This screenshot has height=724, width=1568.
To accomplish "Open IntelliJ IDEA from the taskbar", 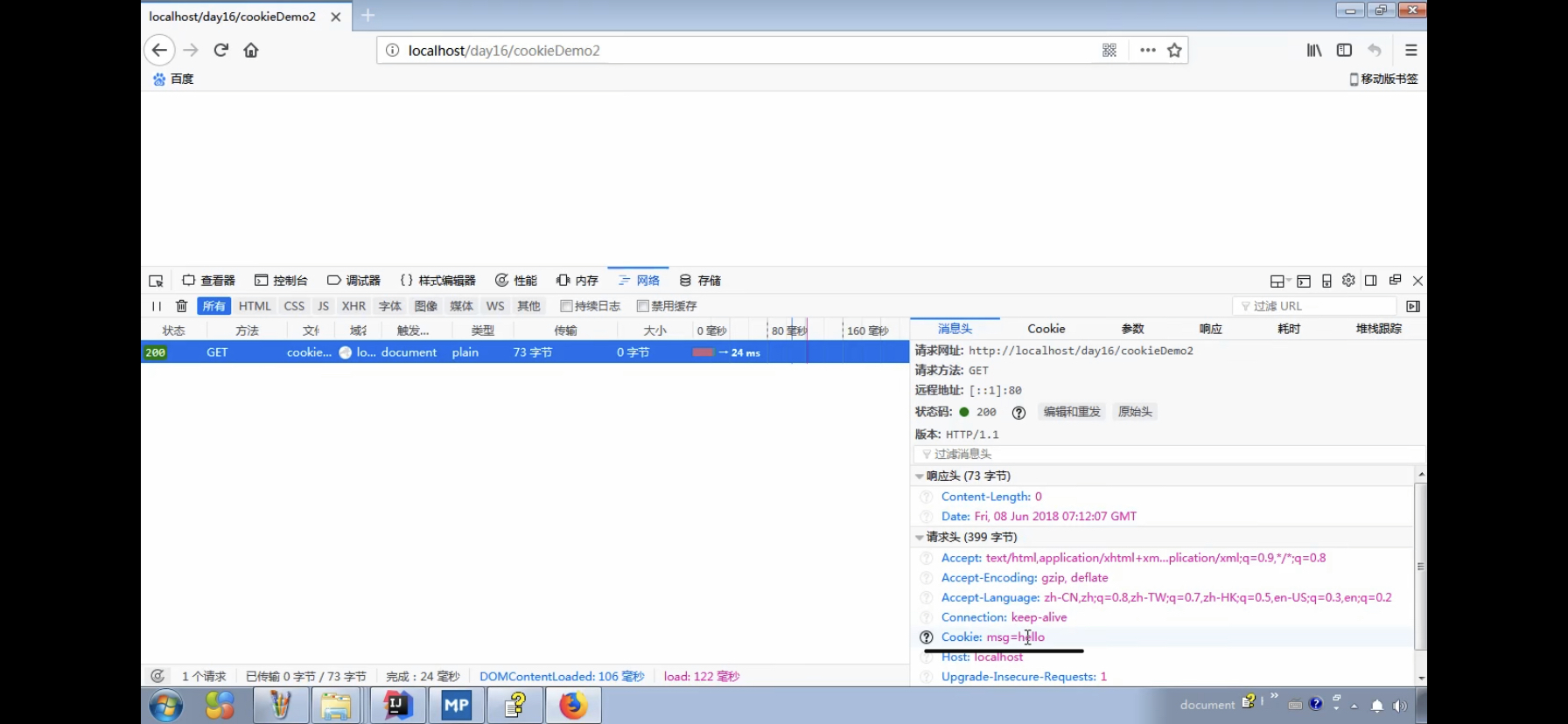I will tap(398, 705).
